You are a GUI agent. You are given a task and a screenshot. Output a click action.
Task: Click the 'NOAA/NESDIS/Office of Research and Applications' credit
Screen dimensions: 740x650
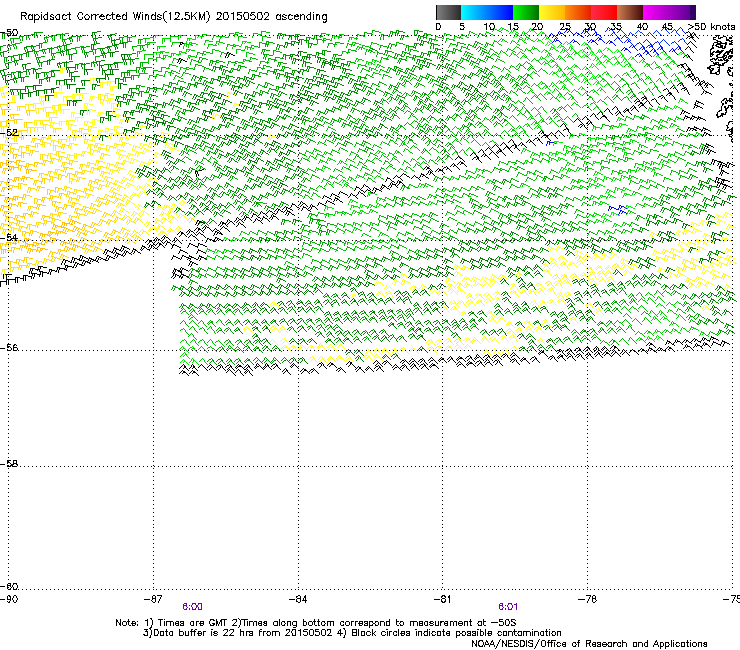coord(589,644)
